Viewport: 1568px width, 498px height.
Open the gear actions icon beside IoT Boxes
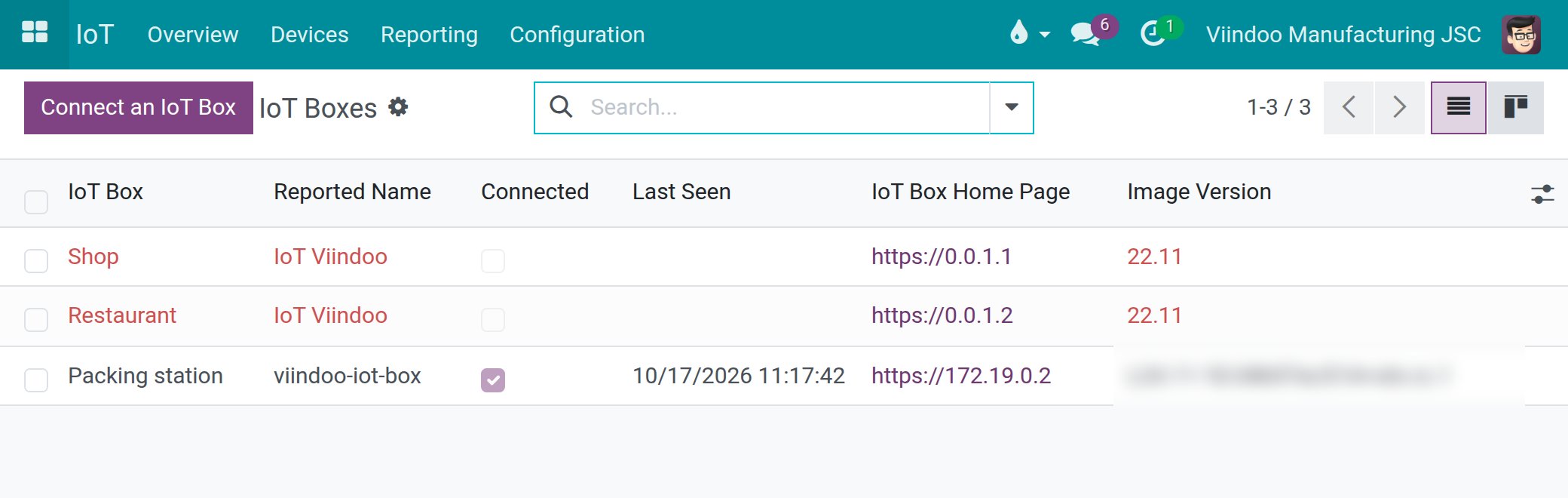(399, 107)
